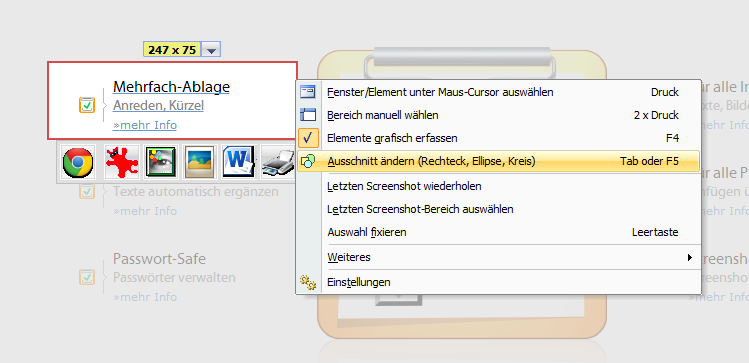Click the Chrome icon in the toolbar
Image resolution: width=749 pixels, height=363 pixels.
(x=78, y=162)
